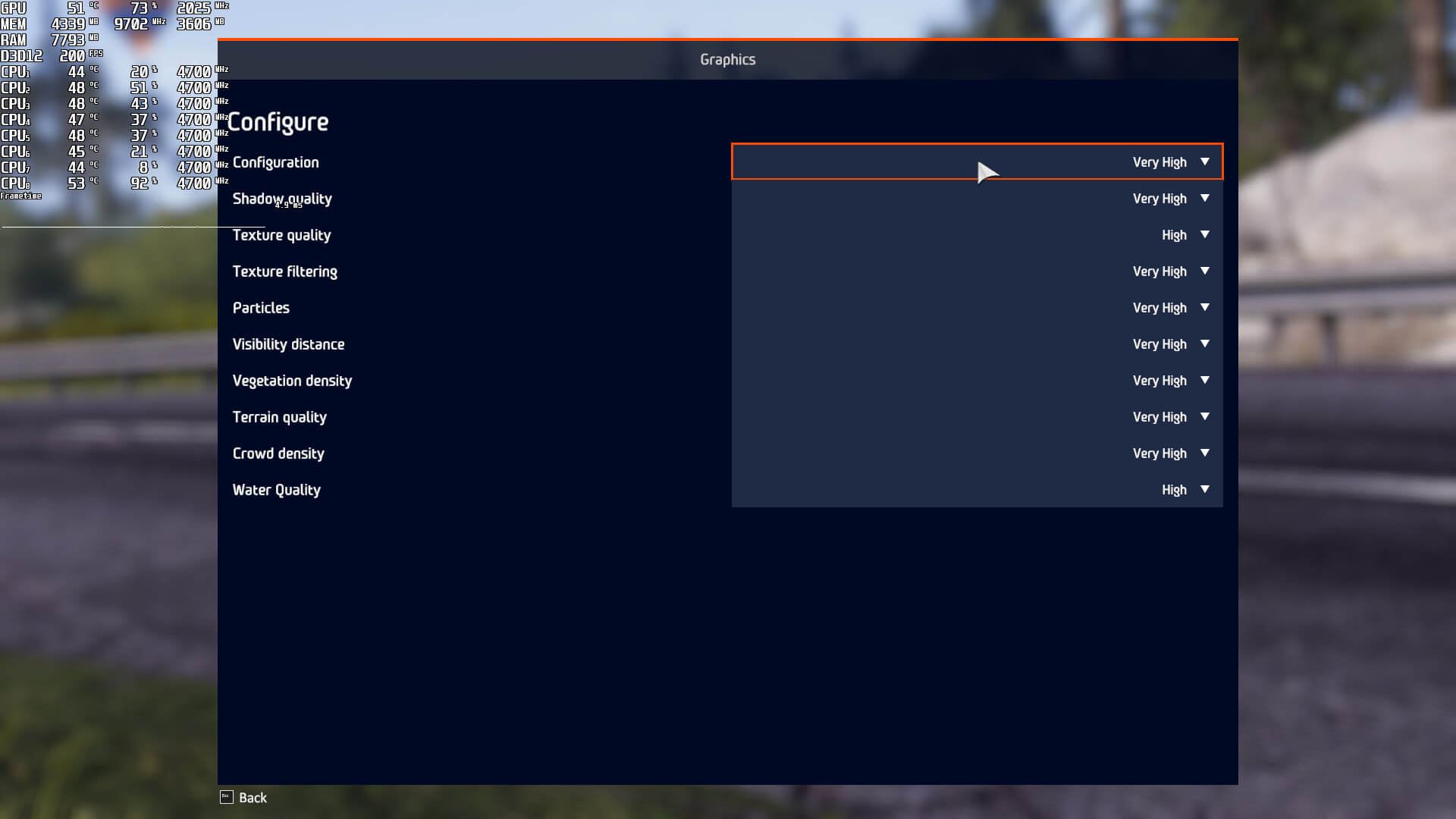The height and width of the screenshot is (819, 1456).
Task: Click the Shadow quality arrow icon
Action: pyautogui.click(x=1204, y=198)
